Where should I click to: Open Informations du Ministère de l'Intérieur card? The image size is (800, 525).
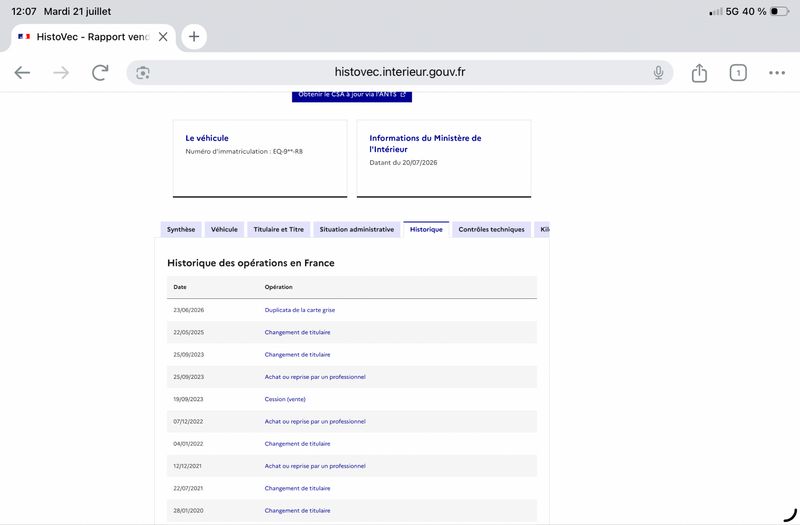point(444,158)
